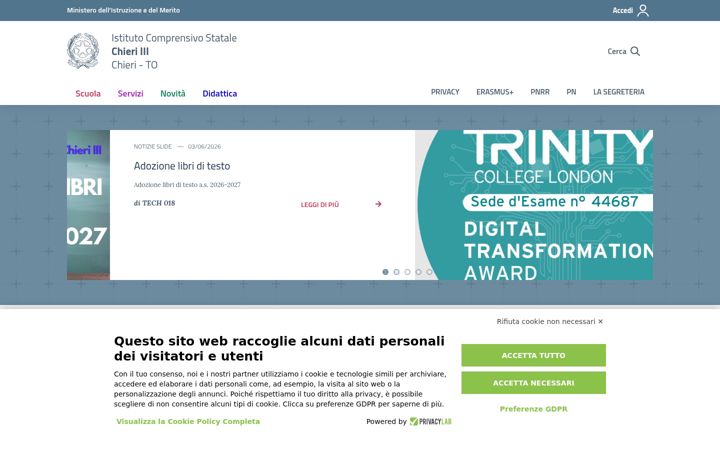The height and width of the screenshot is (450, 720).
Task: Click the 03/06/2026 date text
Action: point(204,146)
